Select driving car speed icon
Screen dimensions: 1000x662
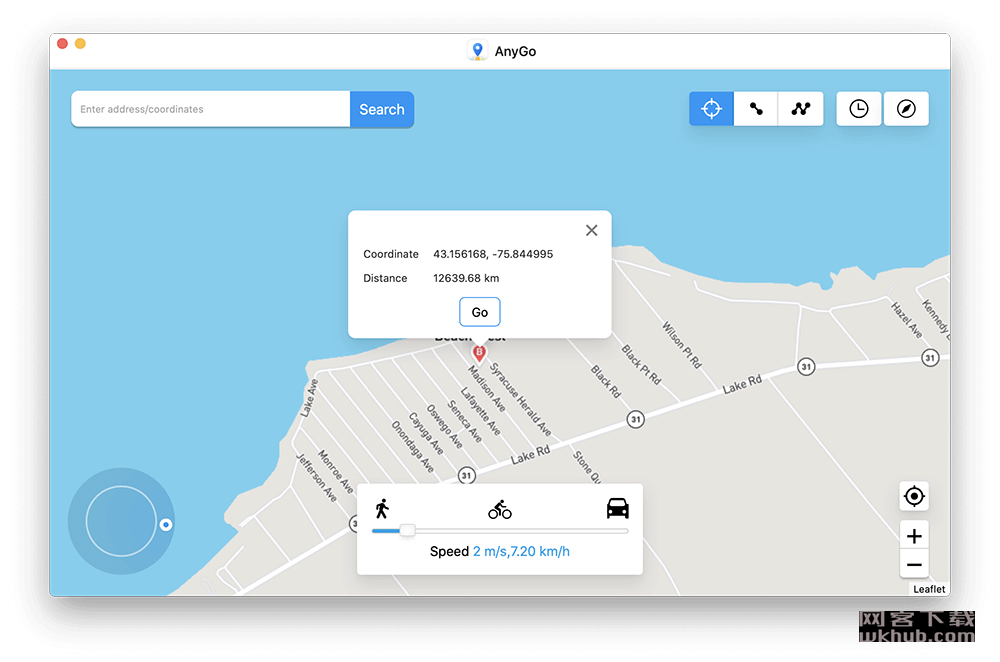(x=617, y=508)
